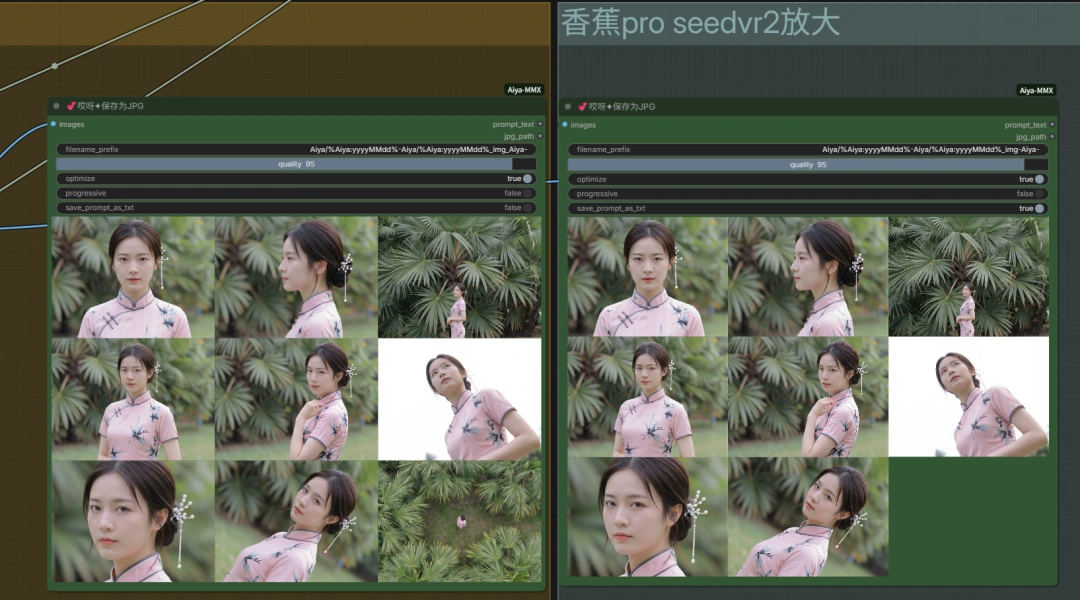Click the images input port on left node
Screen dimensions: 1080x600
(53, 124)
